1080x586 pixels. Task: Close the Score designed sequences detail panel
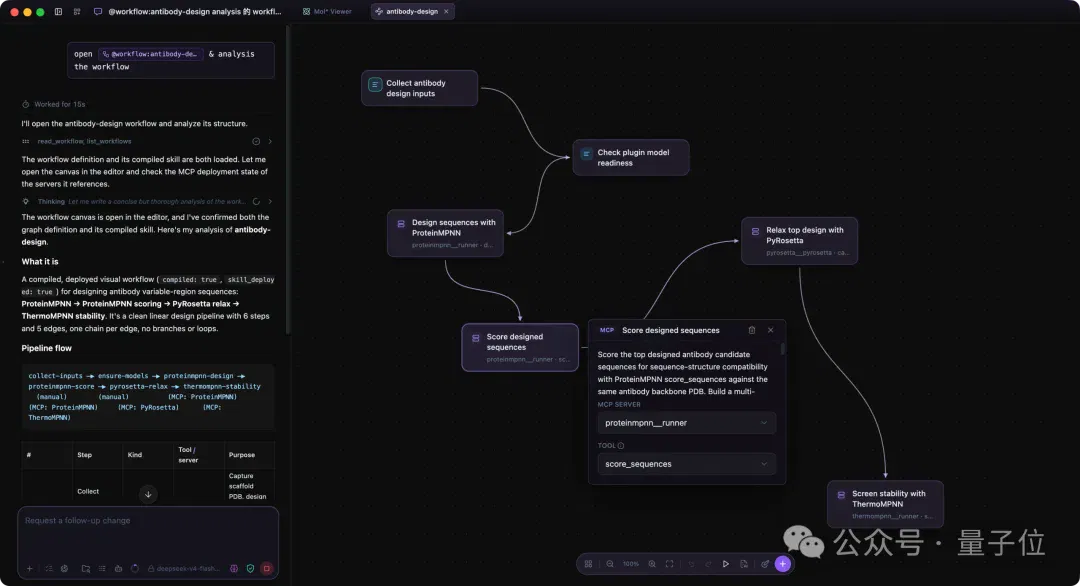point(771,331)
